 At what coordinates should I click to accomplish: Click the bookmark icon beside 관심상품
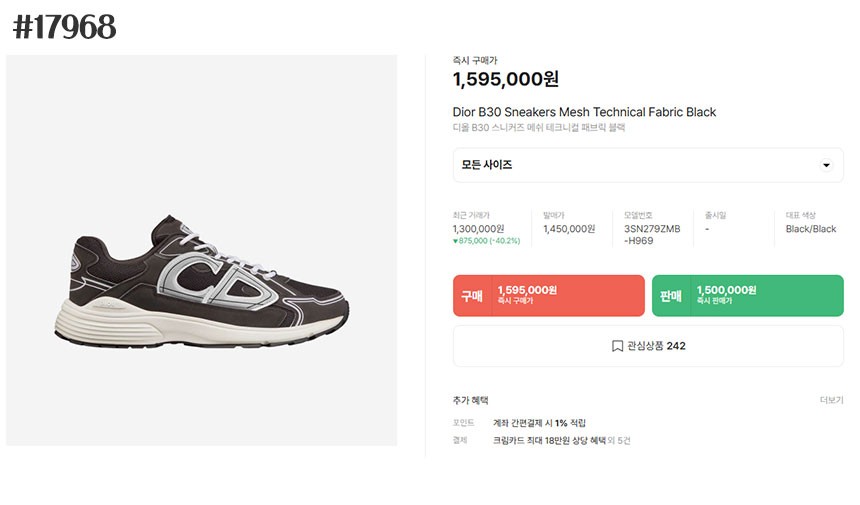click(x=617, y=346)
